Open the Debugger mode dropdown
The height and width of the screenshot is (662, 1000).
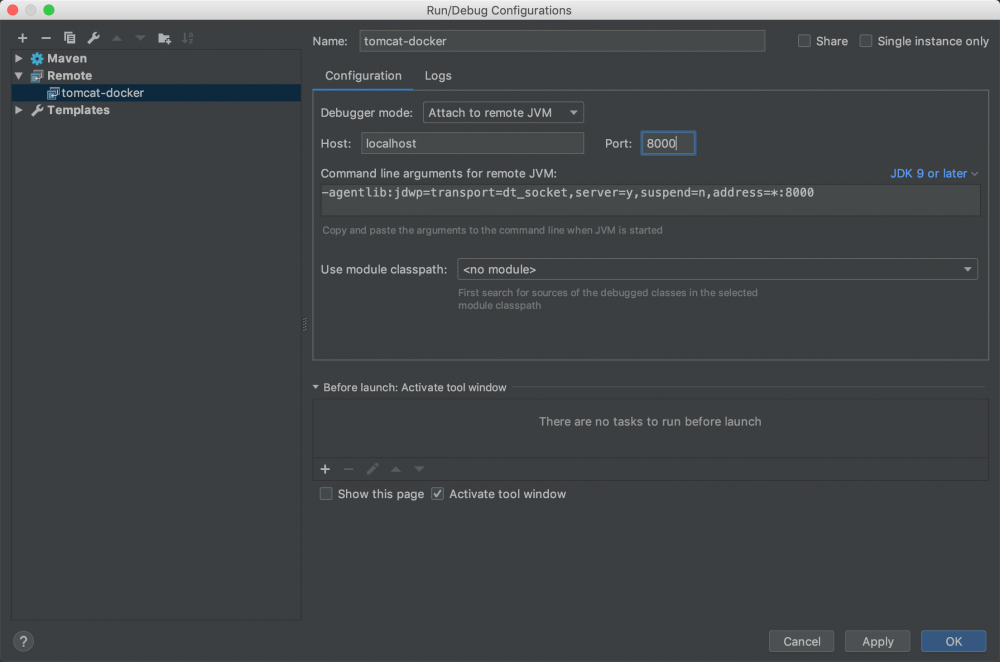pyautogui.click(x=503, y=113)
